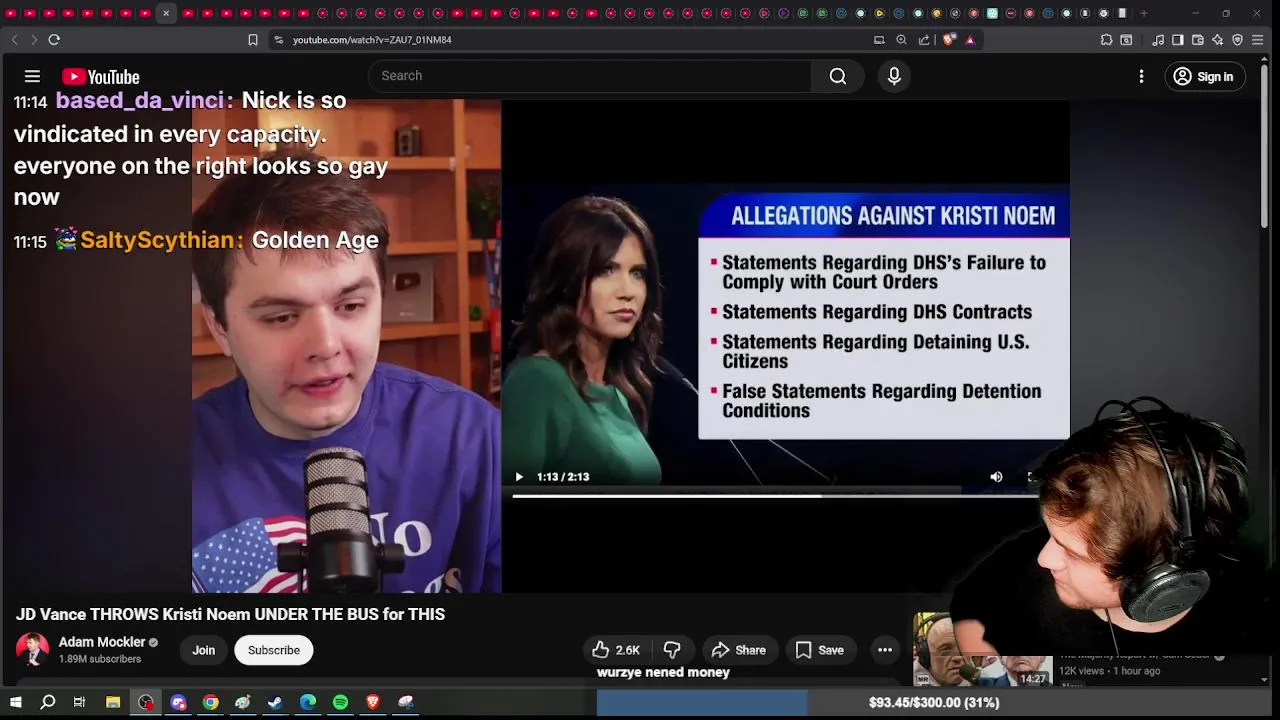Open more actions ellipsis below the video
The image size is (1280, 720).
point(885,650)
